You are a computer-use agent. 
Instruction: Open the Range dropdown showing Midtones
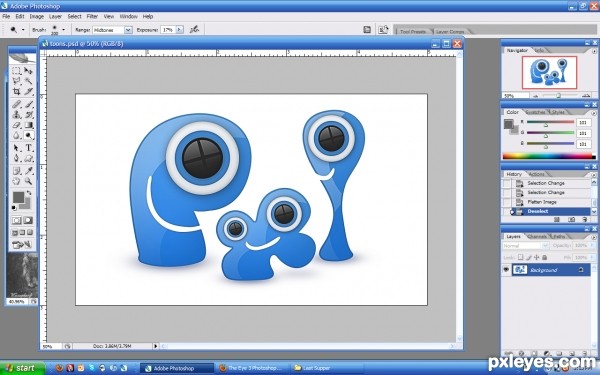pos(128,30)
